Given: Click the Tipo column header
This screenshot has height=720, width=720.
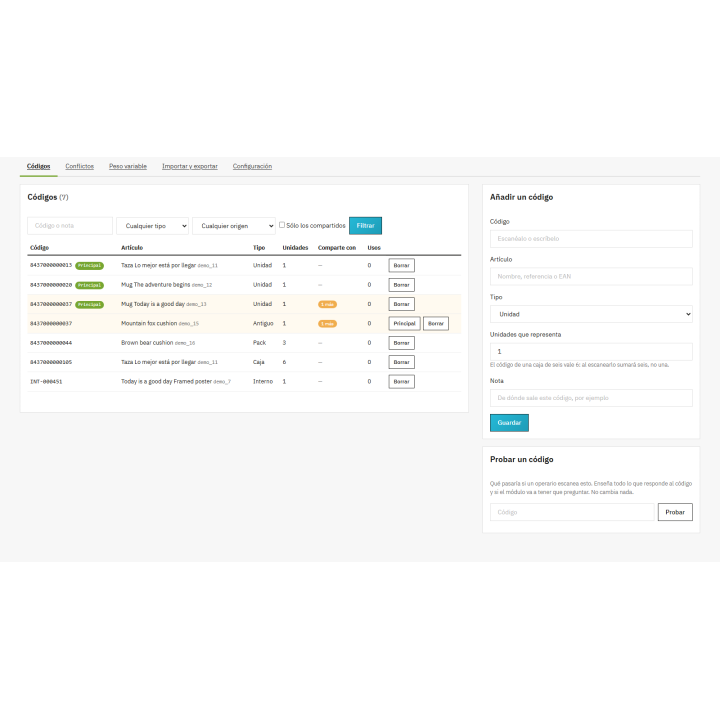Looking at the screenshot, I should point(259,248).
